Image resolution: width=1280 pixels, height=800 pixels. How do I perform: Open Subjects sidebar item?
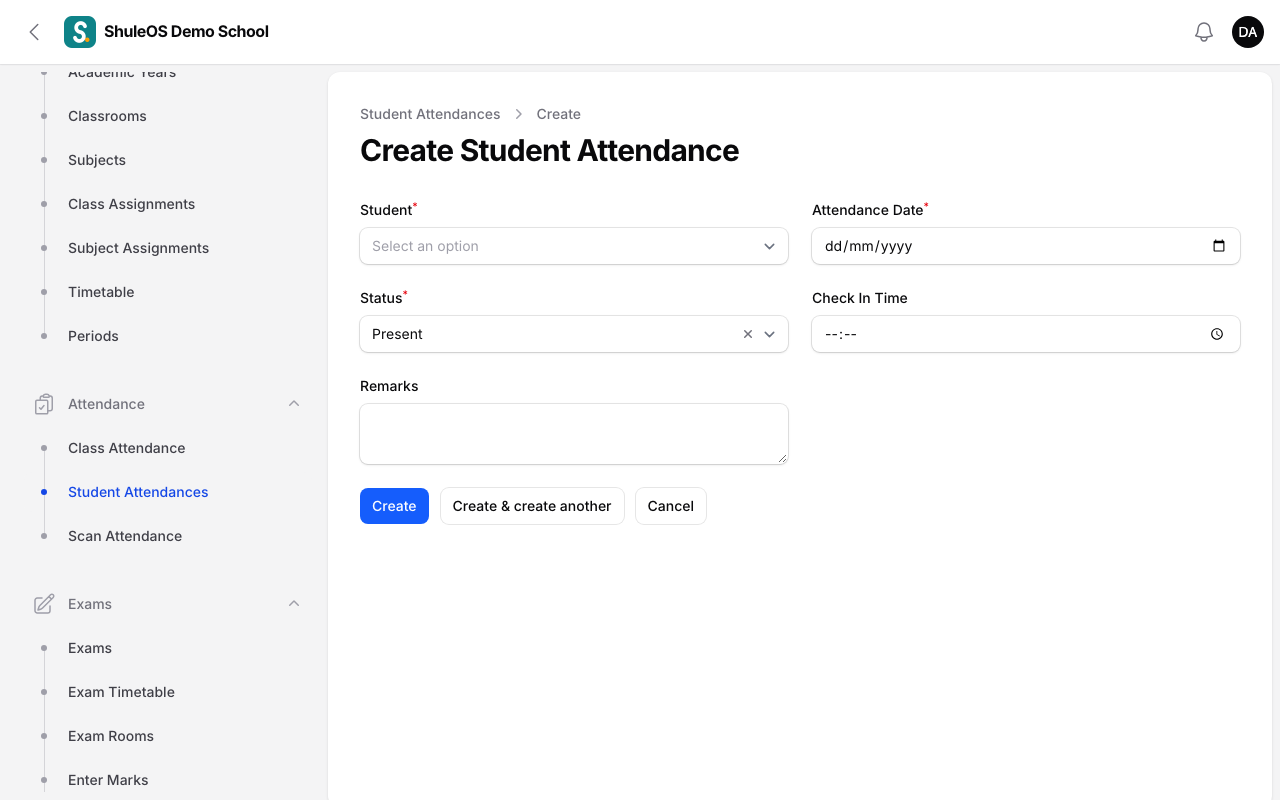(x=97, y=160)
